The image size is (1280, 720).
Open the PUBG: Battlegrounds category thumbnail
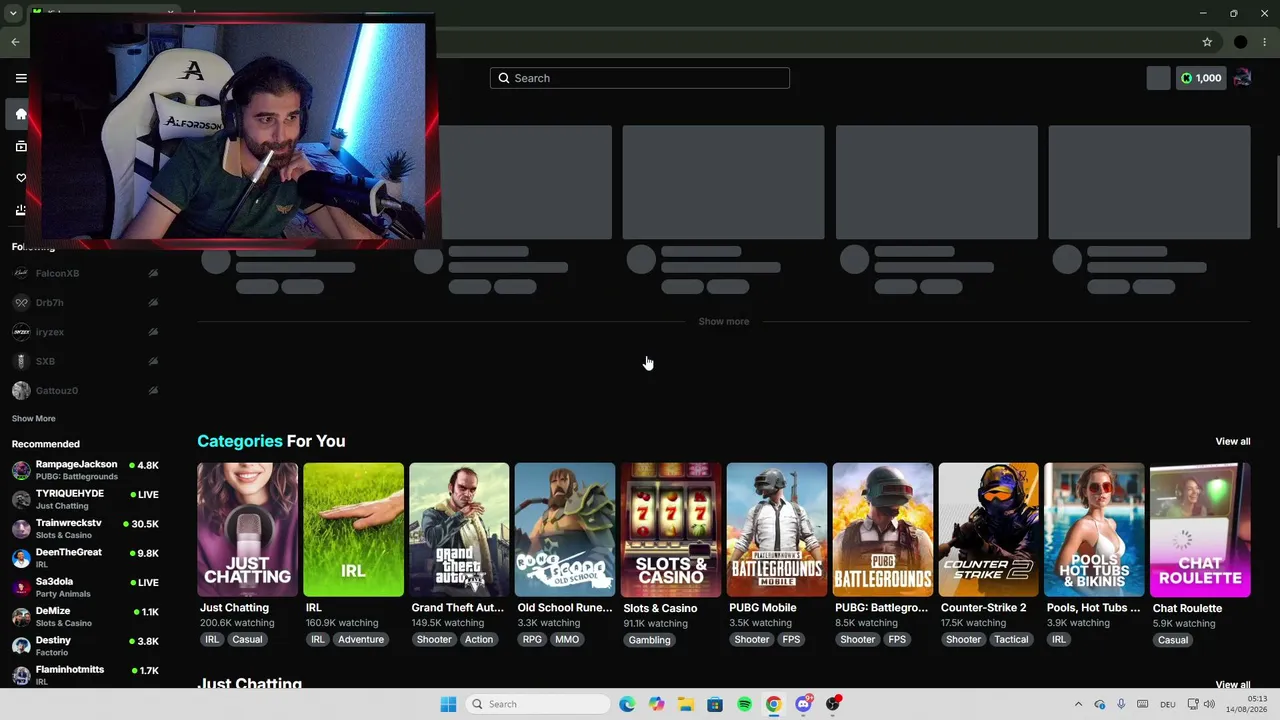coord(883,530)
